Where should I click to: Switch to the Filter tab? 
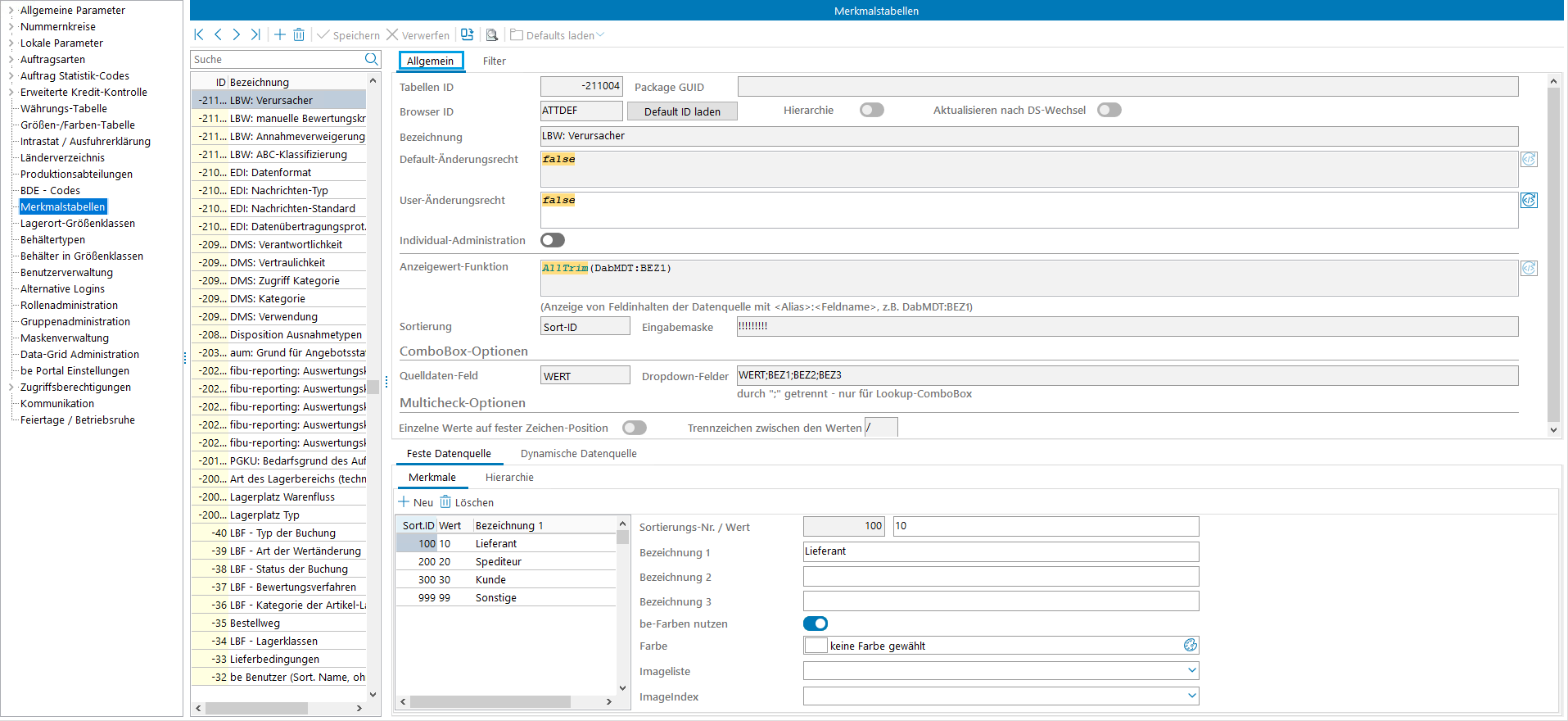click(x=494, y=61)
